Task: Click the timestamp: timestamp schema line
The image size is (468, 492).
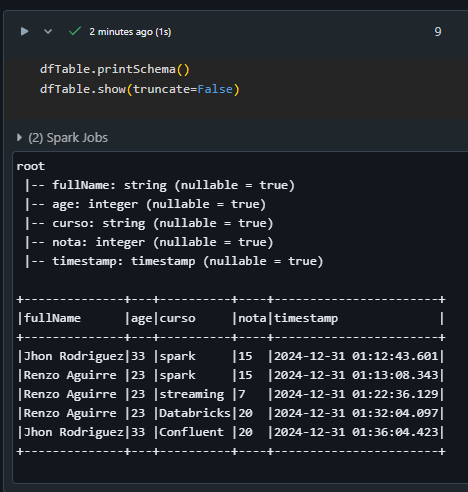Action: pos(174,261)
